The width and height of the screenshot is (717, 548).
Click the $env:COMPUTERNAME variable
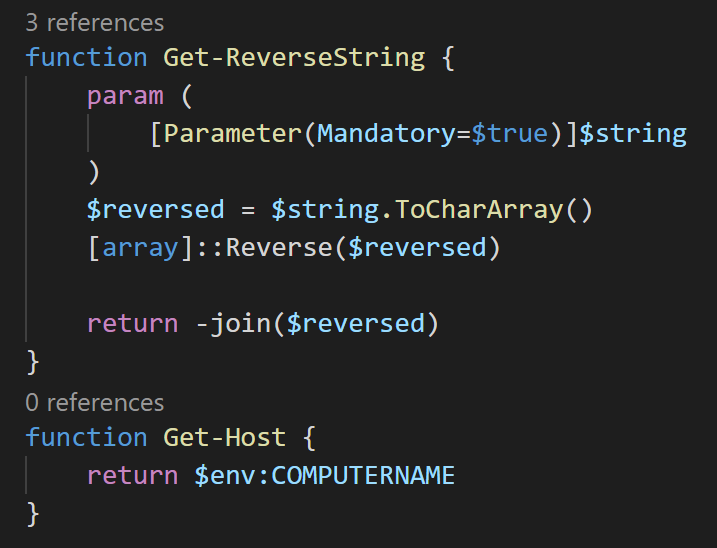click(325, 475)
